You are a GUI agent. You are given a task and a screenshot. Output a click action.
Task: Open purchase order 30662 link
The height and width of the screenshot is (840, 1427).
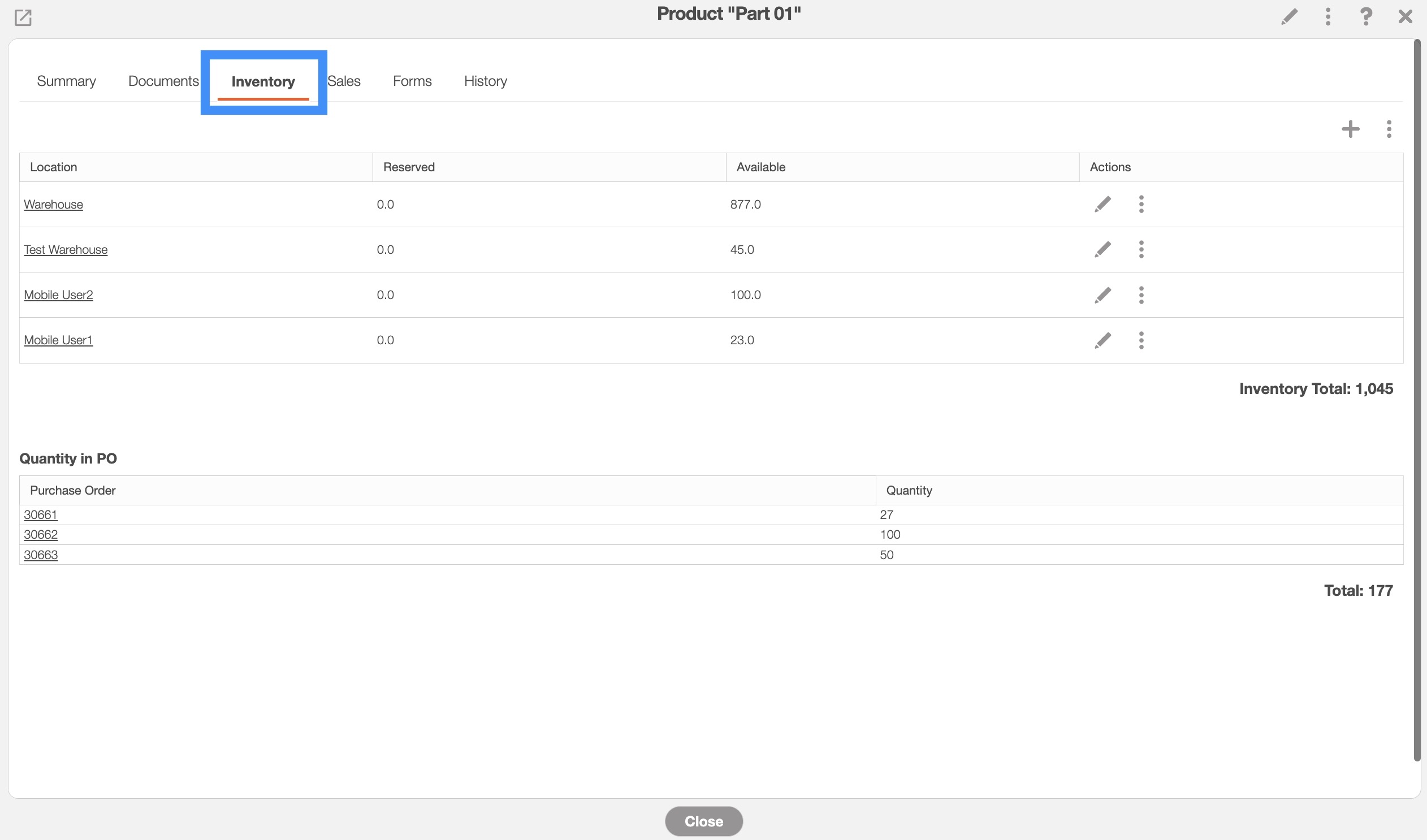[41, 534]
